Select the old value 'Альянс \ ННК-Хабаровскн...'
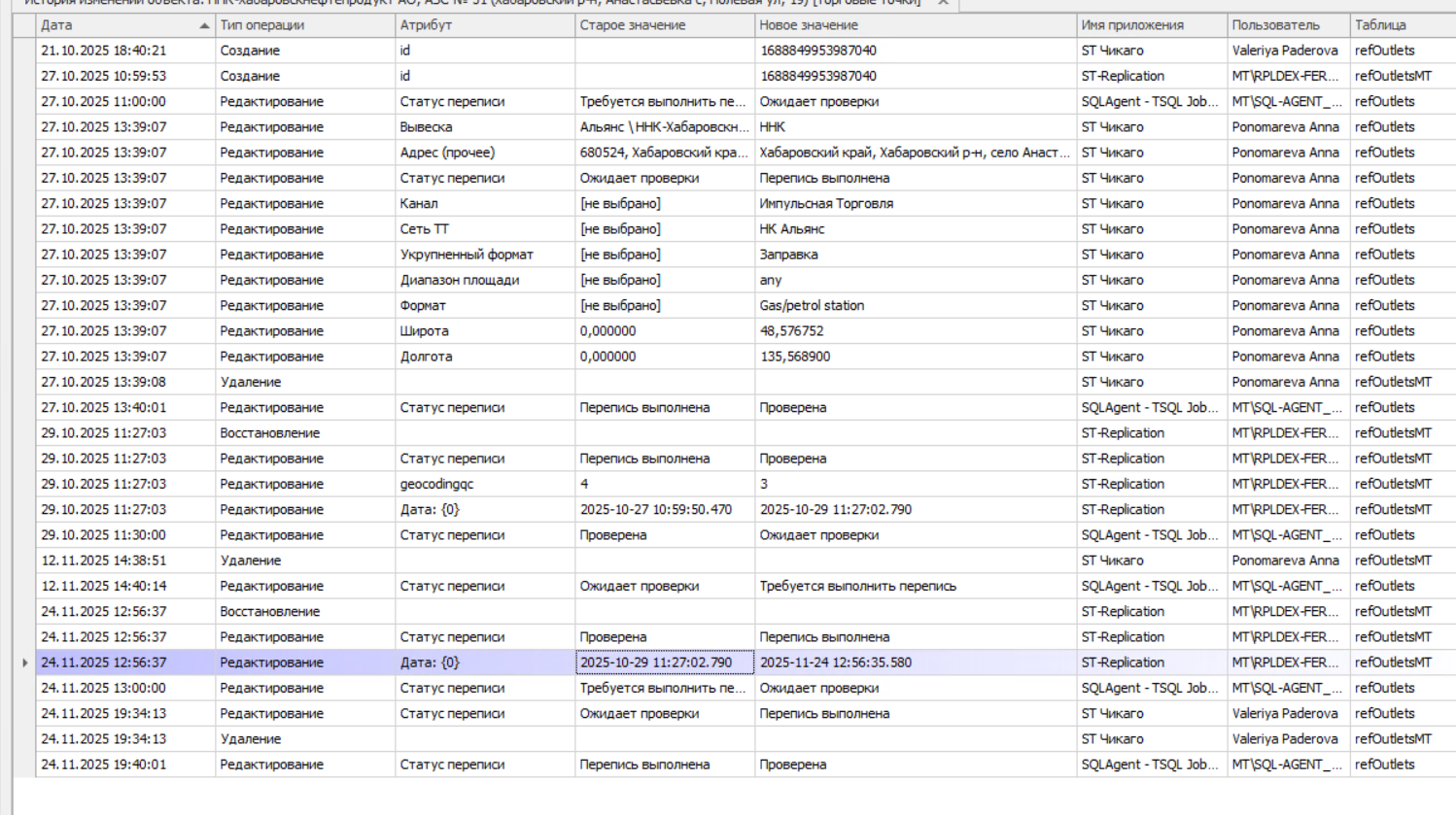 665,127
